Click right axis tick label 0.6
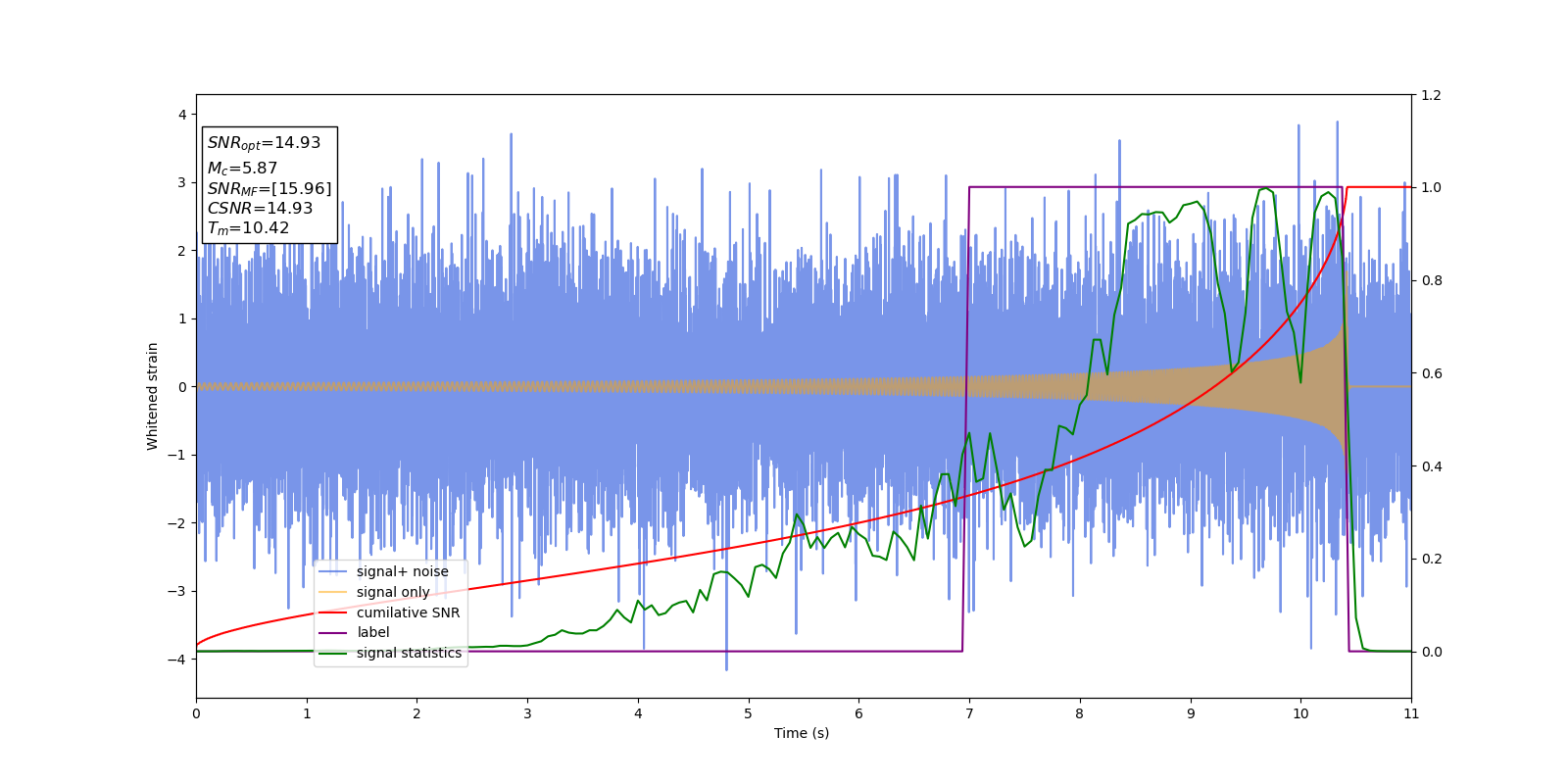1568x784 pixels. tap(1431, 373)
